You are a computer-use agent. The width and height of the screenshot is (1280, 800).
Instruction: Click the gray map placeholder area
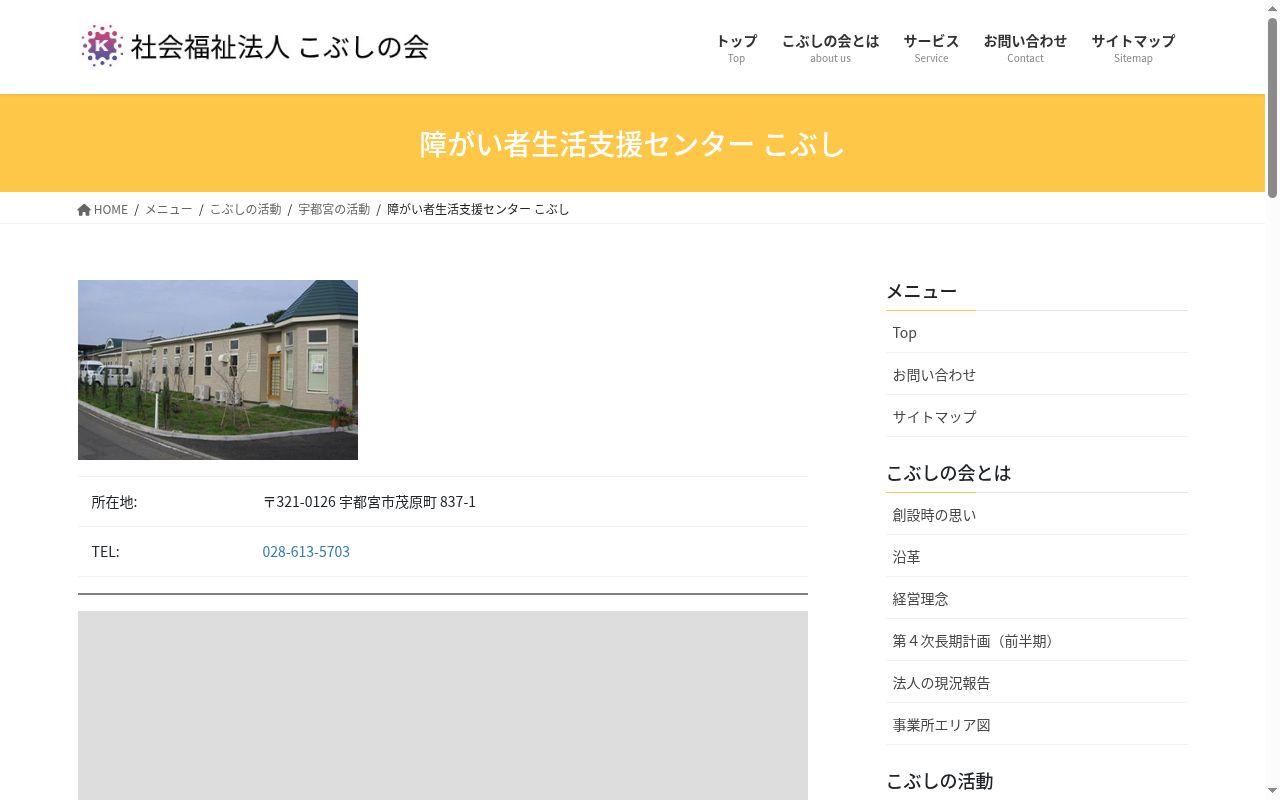point(443,705)
